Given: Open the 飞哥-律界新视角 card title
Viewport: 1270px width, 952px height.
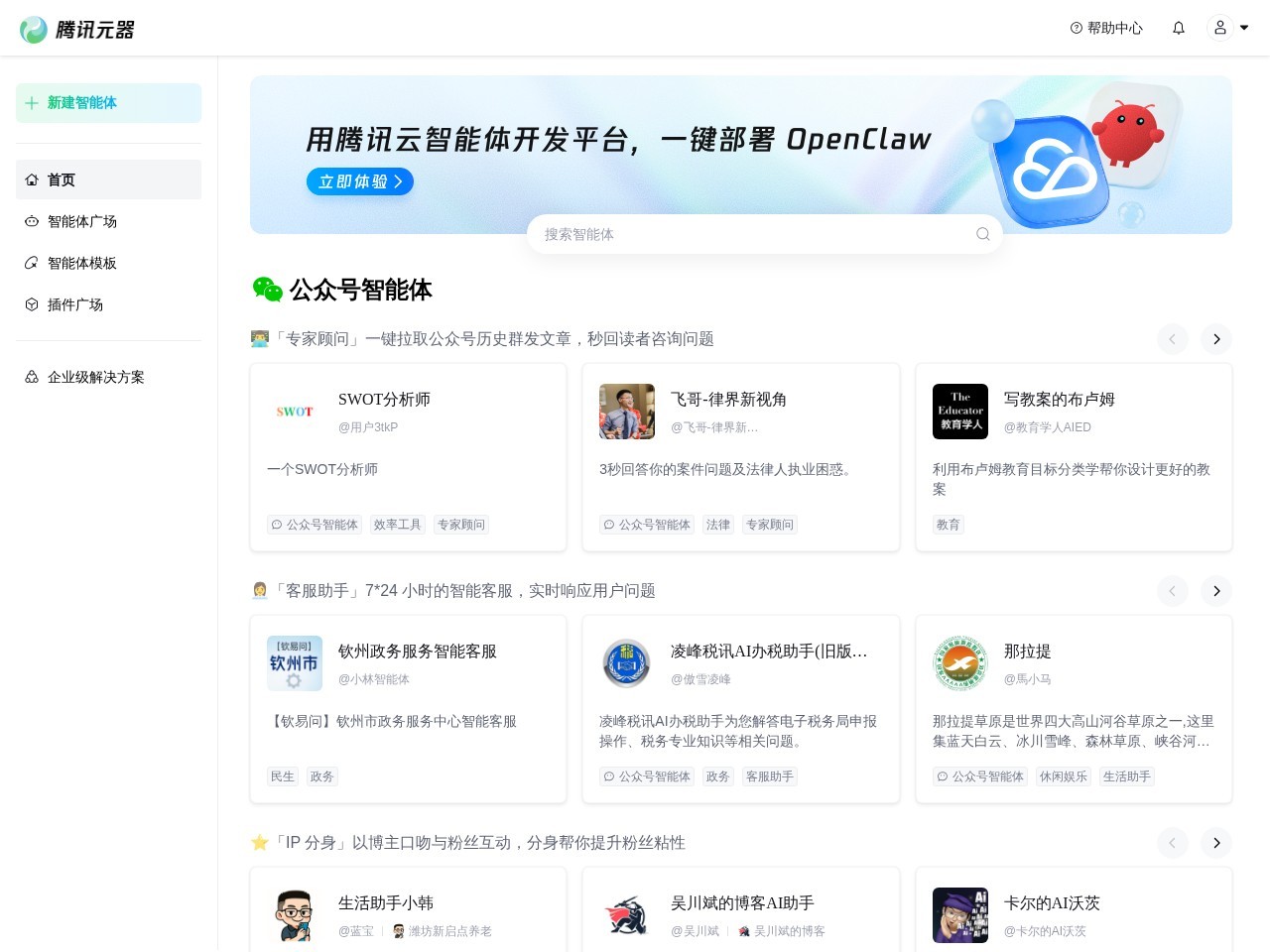Looking at the screenshot, I should (x=728, y=400).
